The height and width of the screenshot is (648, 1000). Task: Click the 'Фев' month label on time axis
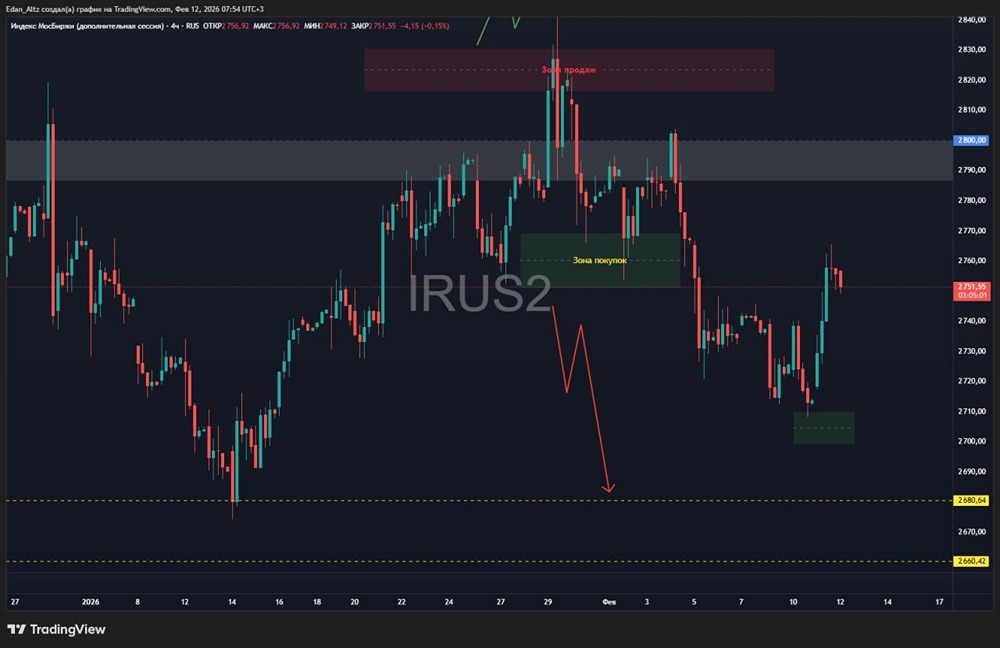[609, 601]
